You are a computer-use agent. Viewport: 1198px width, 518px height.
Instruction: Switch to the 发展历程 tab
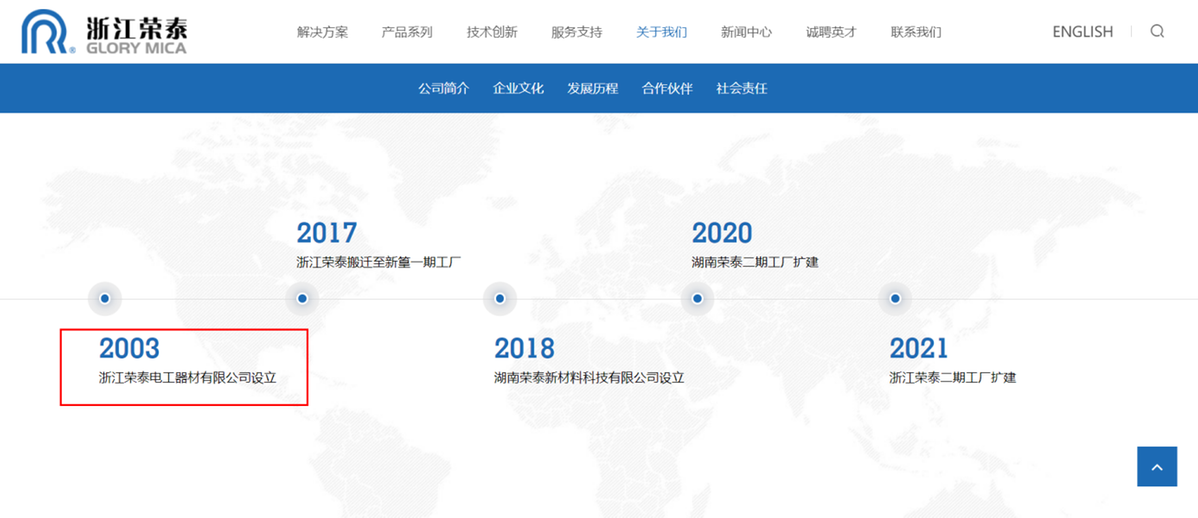[x=593, y=88]
